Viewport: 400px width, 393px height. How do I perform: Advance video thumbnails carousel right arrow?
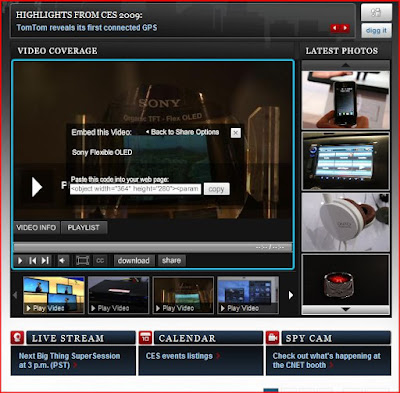point(291,295)
